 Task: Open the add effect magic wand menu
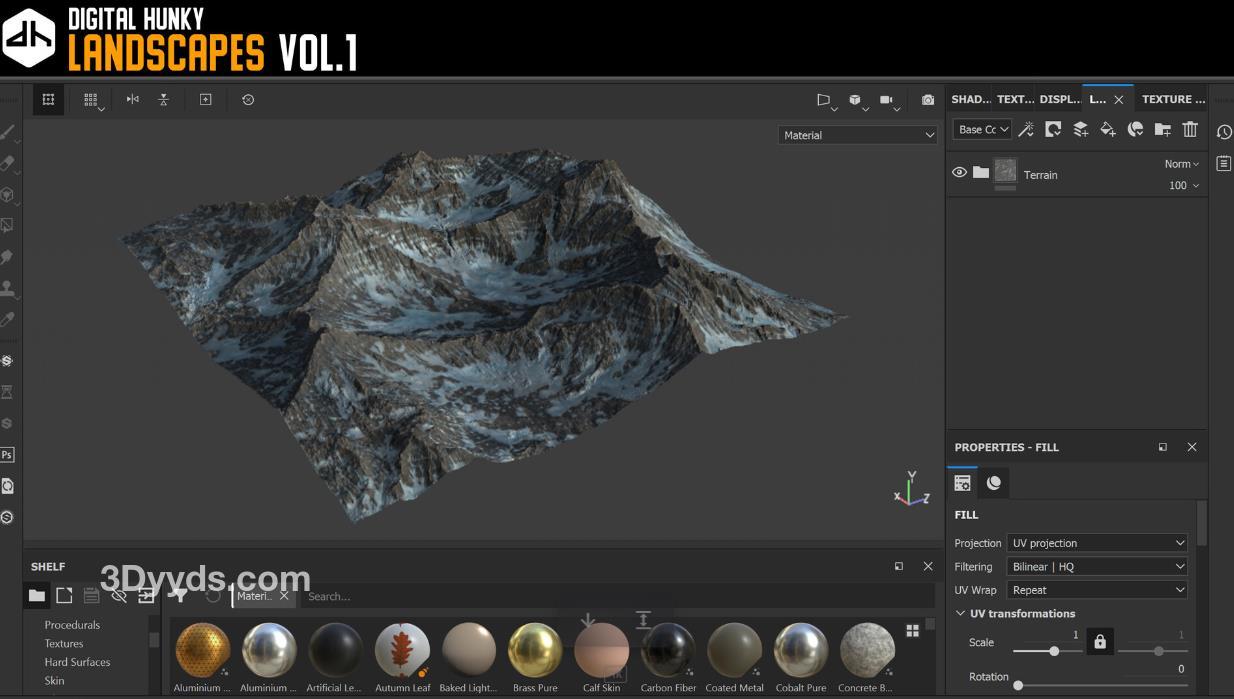click(x=1026, y=129)
